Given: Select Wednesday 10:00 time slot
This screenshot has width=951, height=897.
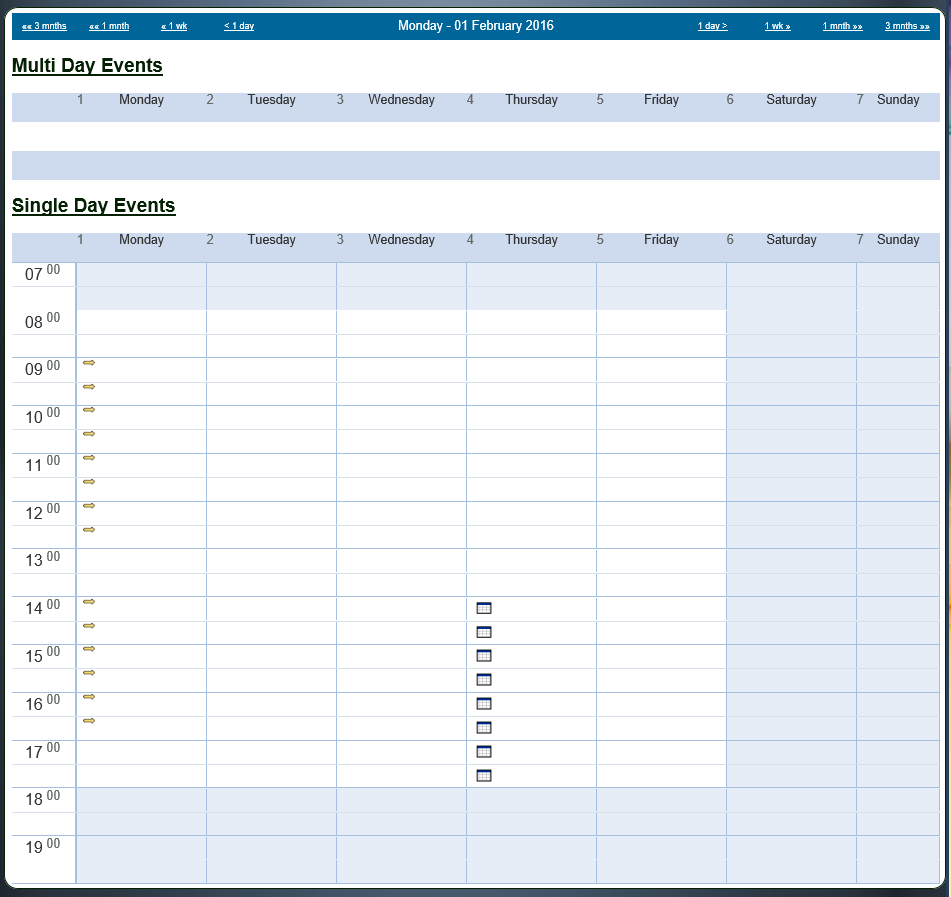Looking at the screenshot, I should tap(401, 417).
